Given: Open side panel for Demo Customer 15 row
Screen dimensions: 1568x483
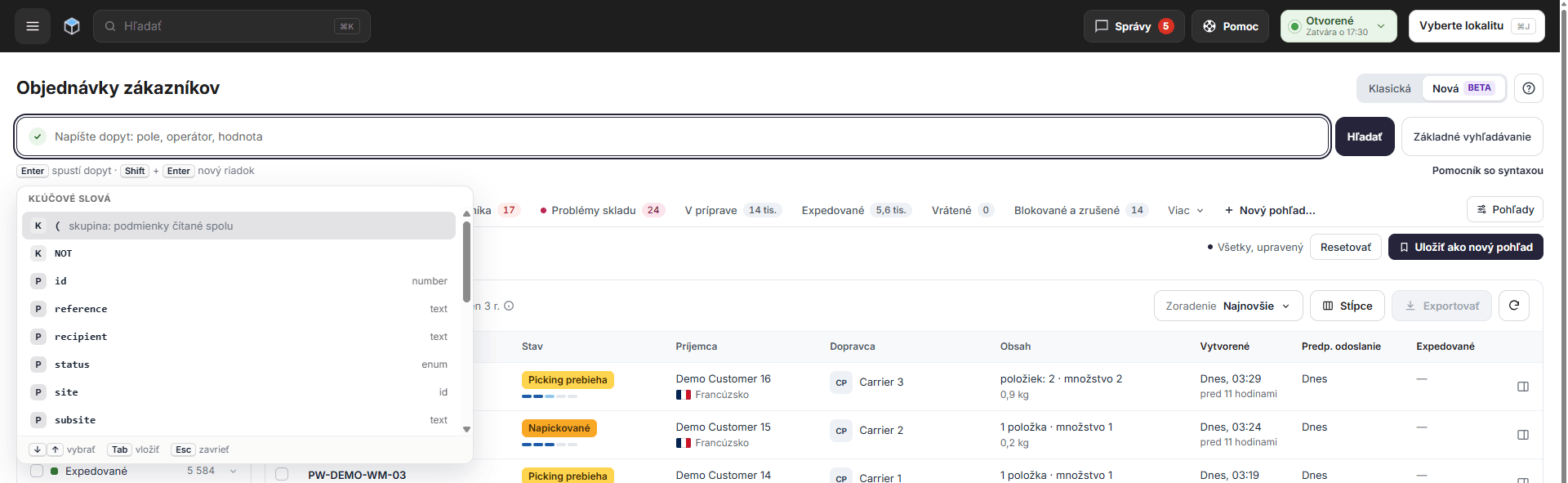Looking at the screenshot, I should [x=1523, y=435].
